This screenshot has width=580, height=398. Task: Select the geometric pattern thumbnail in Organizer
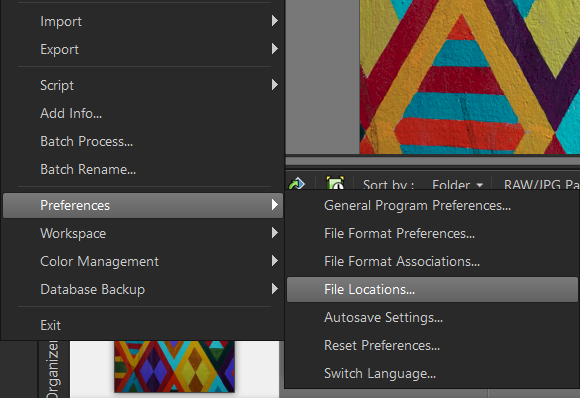(174, 366)
